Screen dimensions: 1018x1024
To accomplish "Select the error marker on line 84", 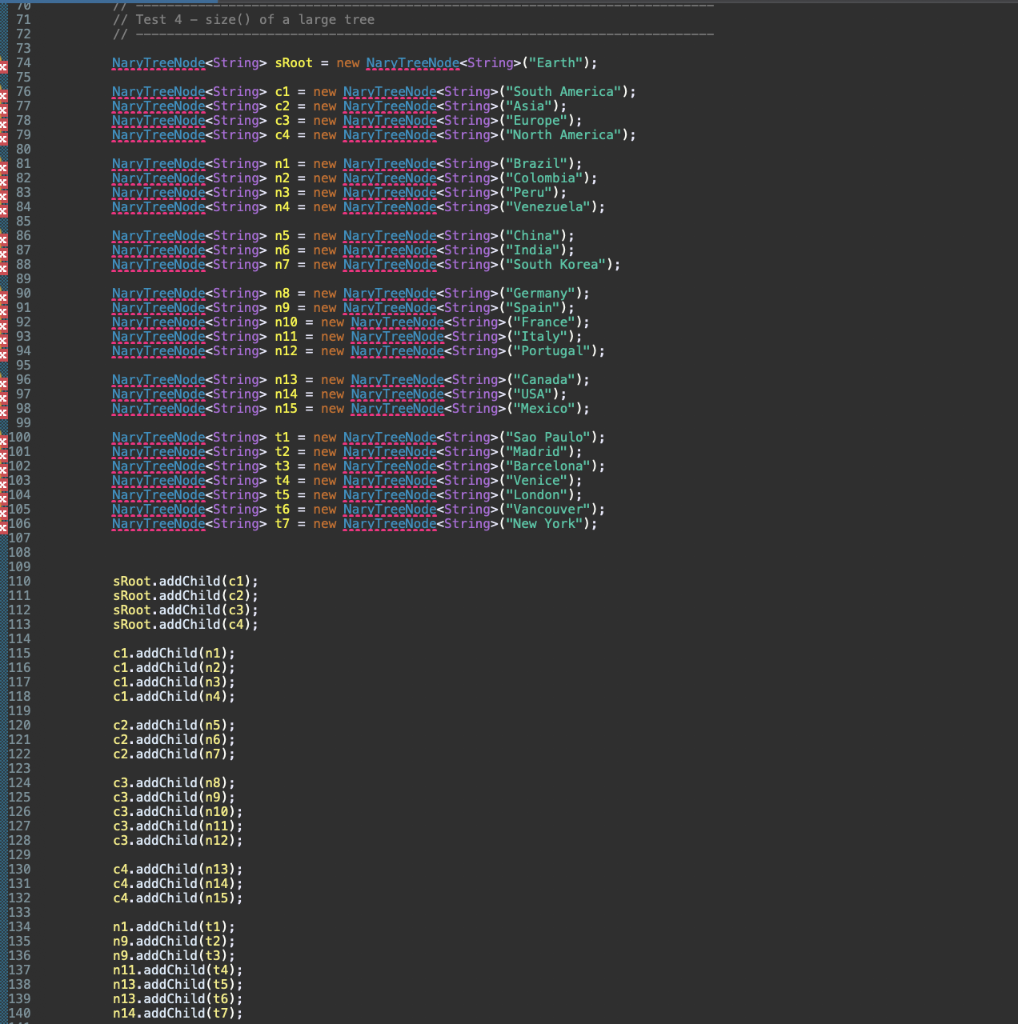I will point(3,210).
